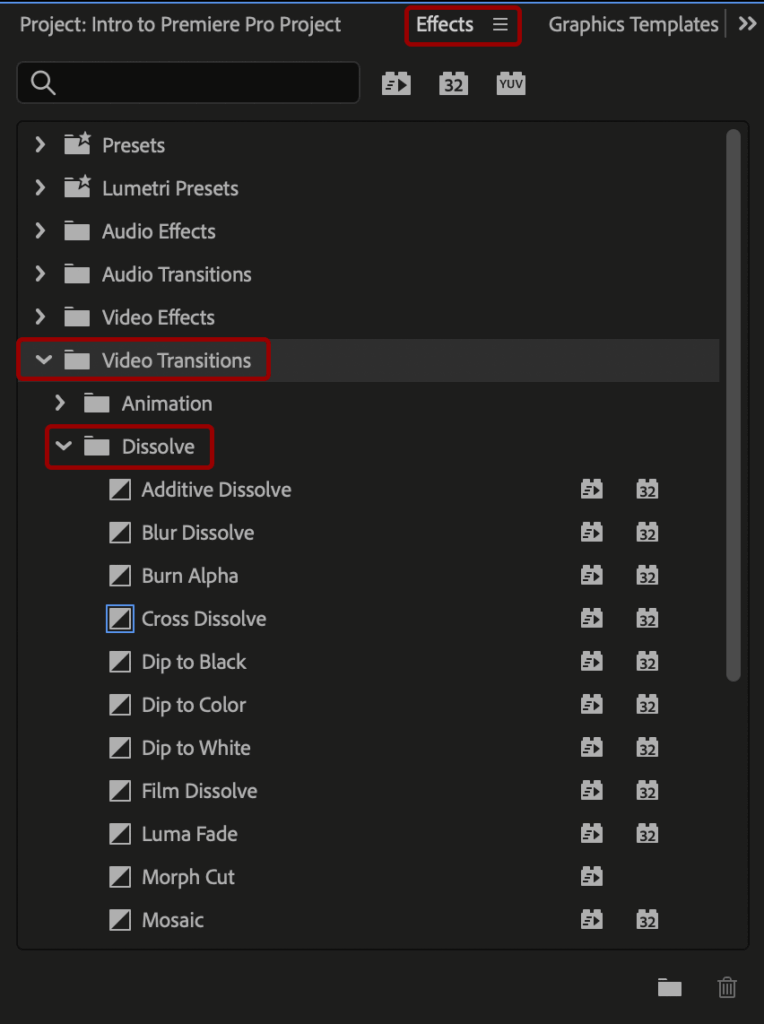Viewport: 764px width, 1024px height.
Task: Select the Presets folder icon
Action: coord(77,143)
